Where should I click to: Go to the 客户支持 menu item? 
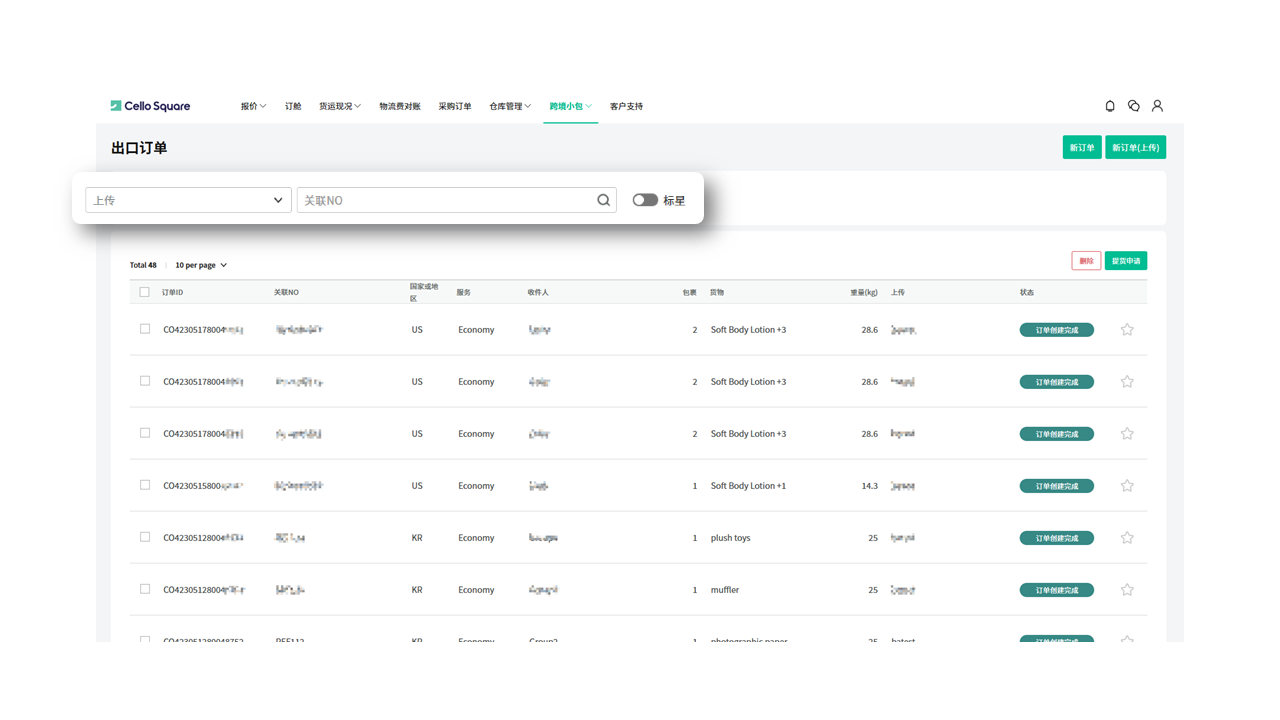(x=626, y=106)
